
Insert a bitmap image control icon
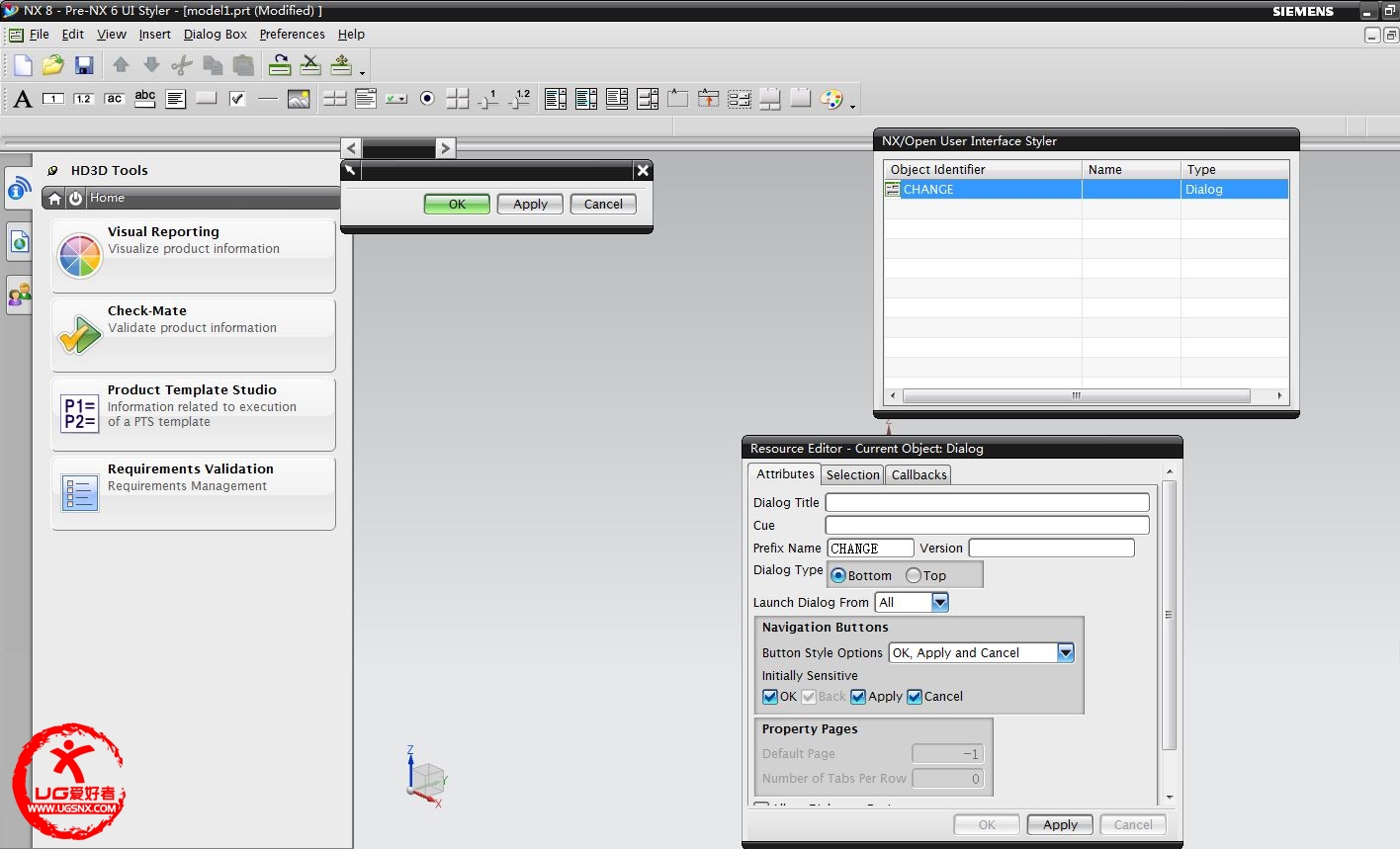pyautogui.click(x=299, y=99)
